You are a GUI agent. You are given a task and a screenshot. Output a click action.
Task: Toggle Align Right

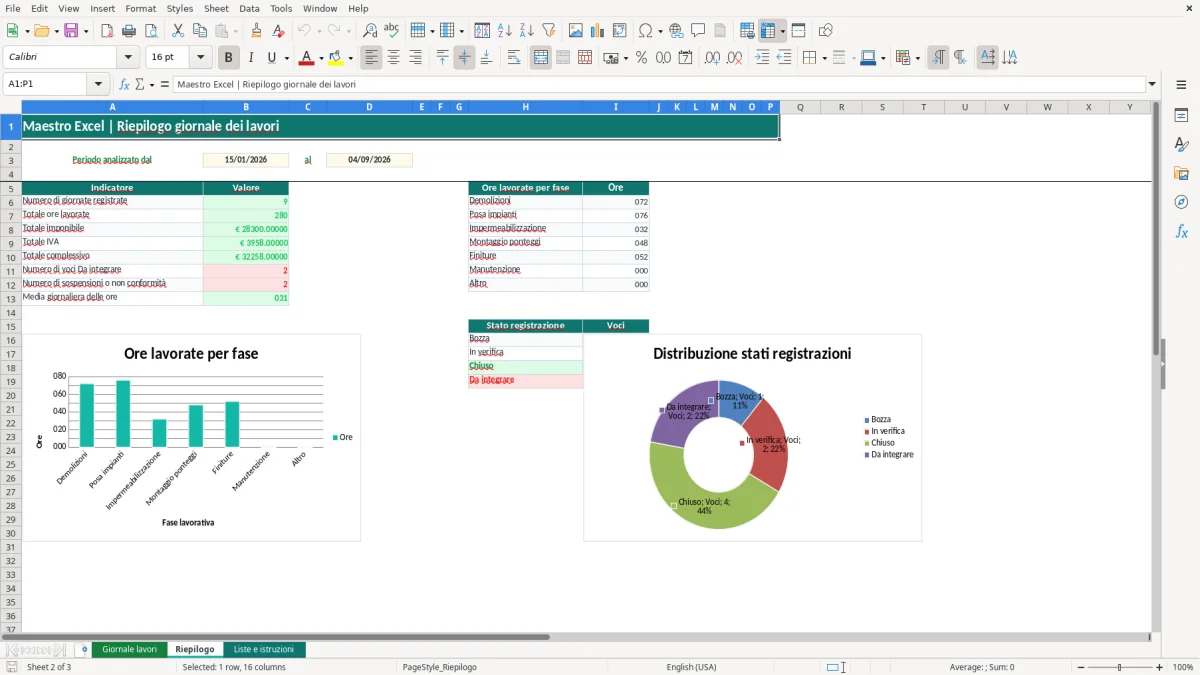415,58
